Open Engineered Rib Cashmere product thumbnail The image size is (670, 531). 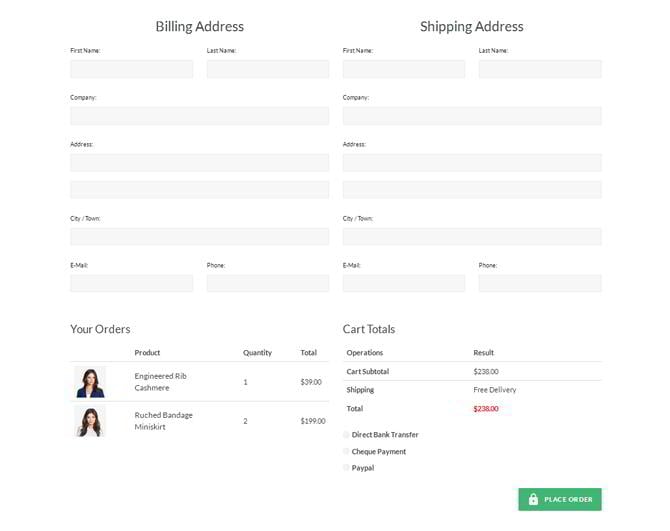[x=90, y=382]
